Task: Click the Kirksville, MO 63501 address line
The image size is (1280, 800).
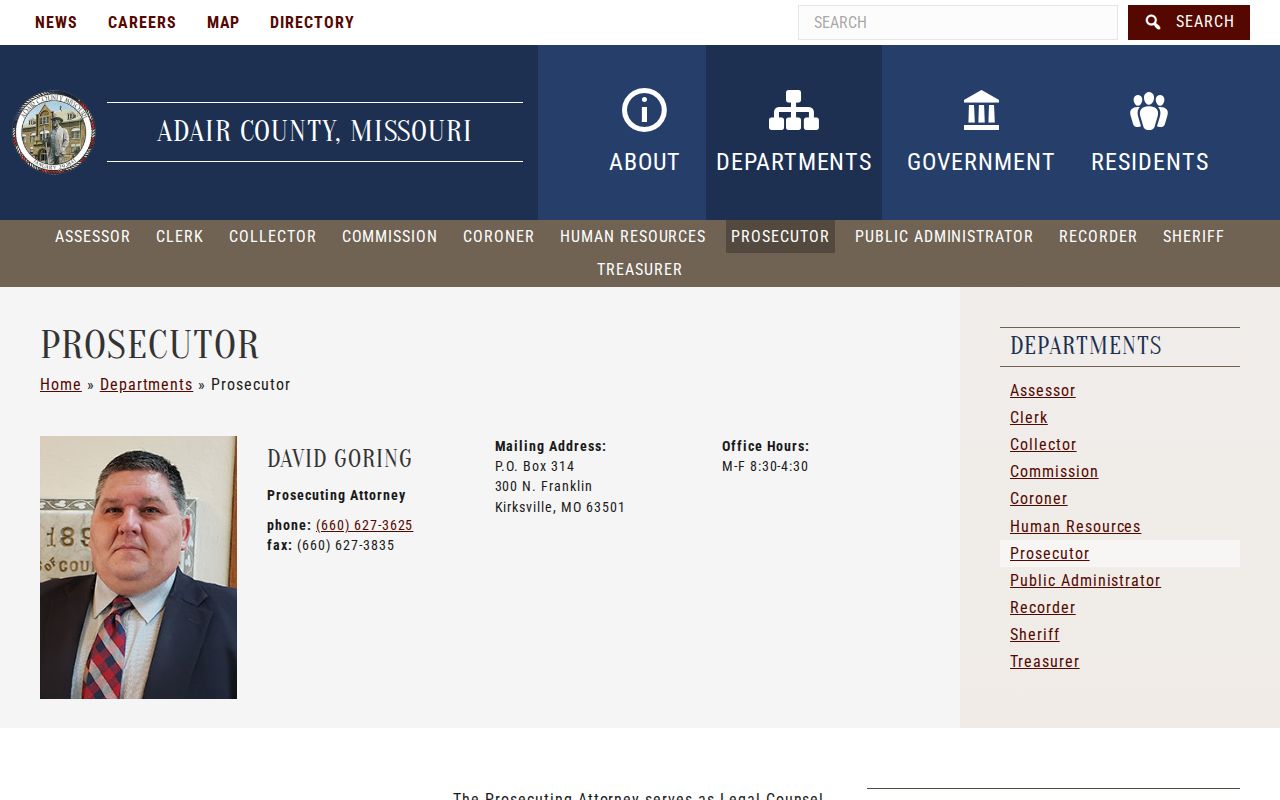Action: coord(560,507)
